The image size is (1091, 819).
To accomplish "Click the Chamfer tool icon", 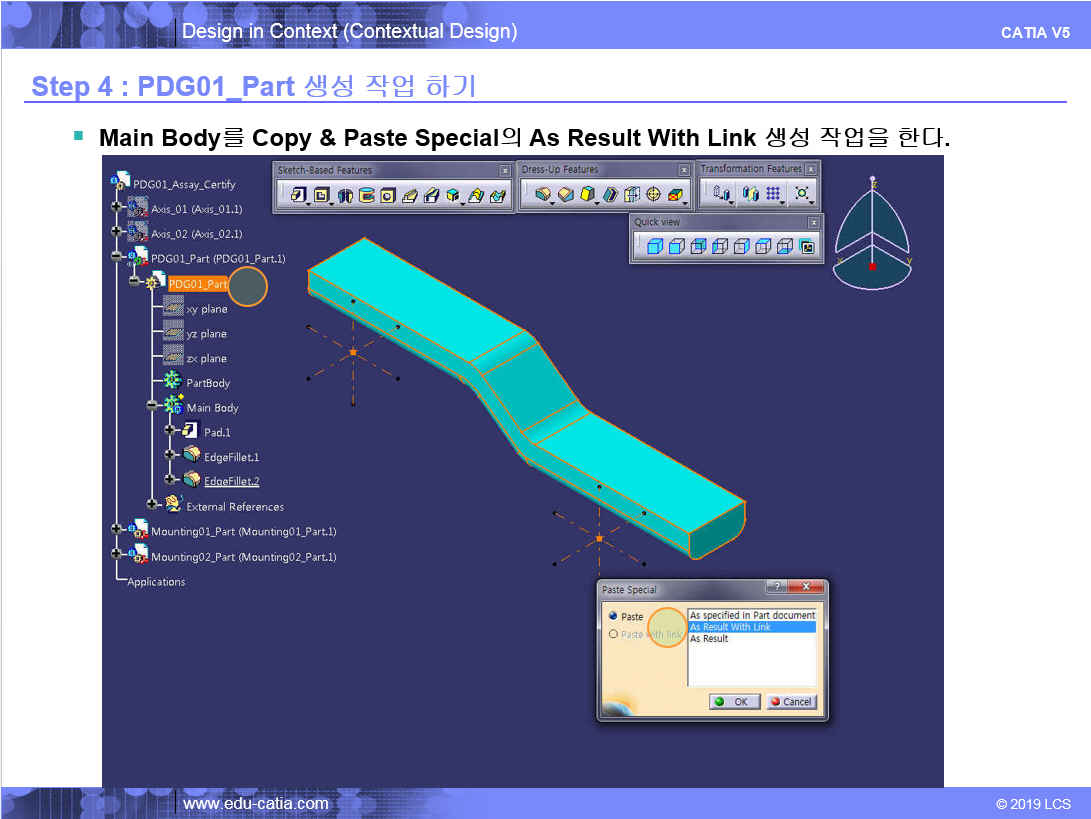I will [x=566, y=195].
